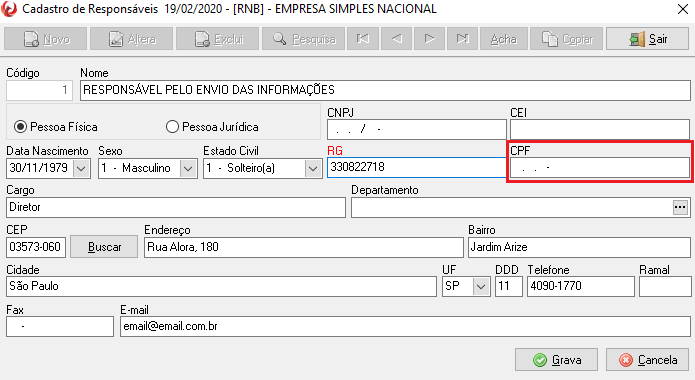
Task: Open the Data Nascimento date dropdown
Action: [81, 168]
